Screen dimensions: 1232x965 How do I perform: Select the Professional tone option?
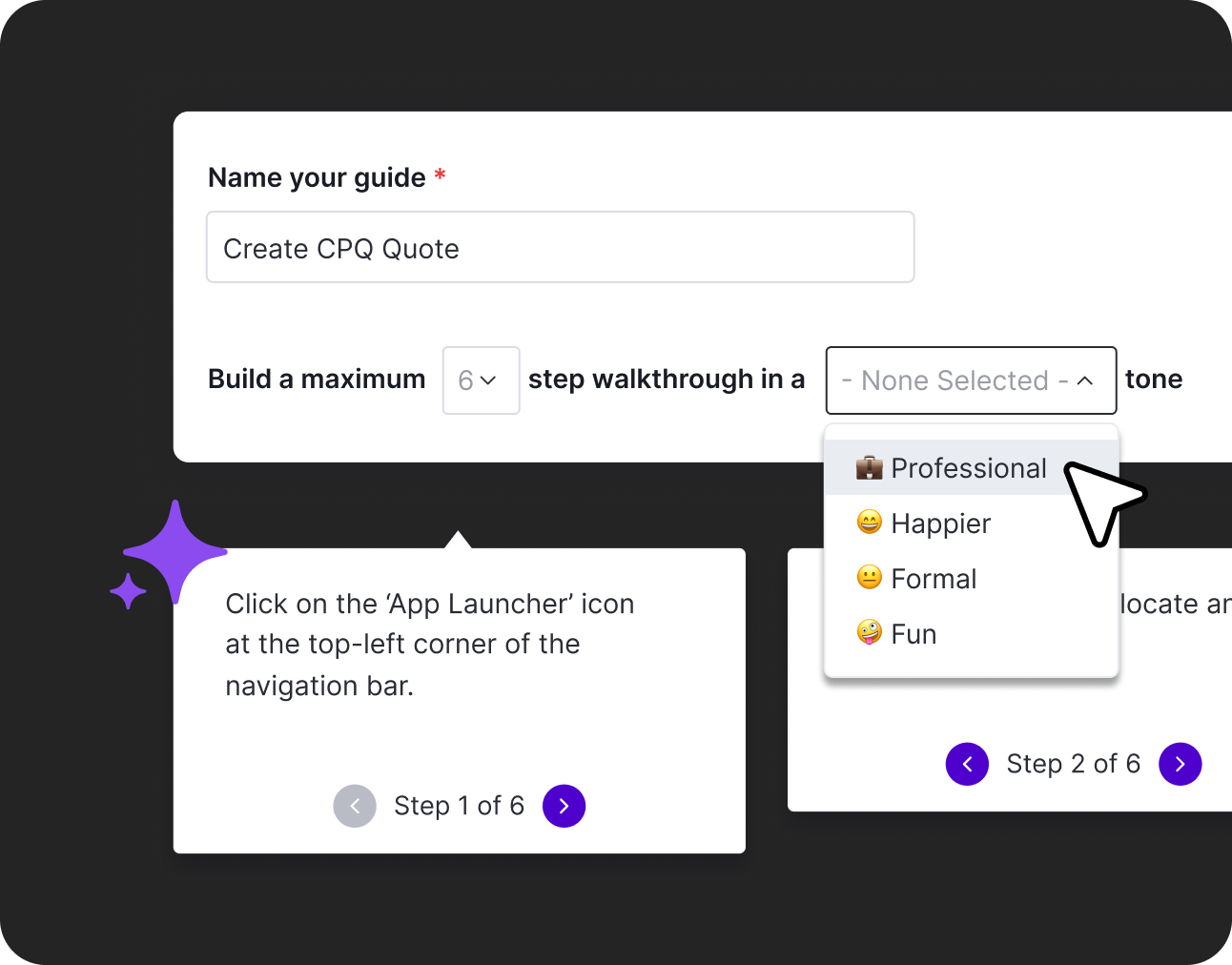point(968,468)
